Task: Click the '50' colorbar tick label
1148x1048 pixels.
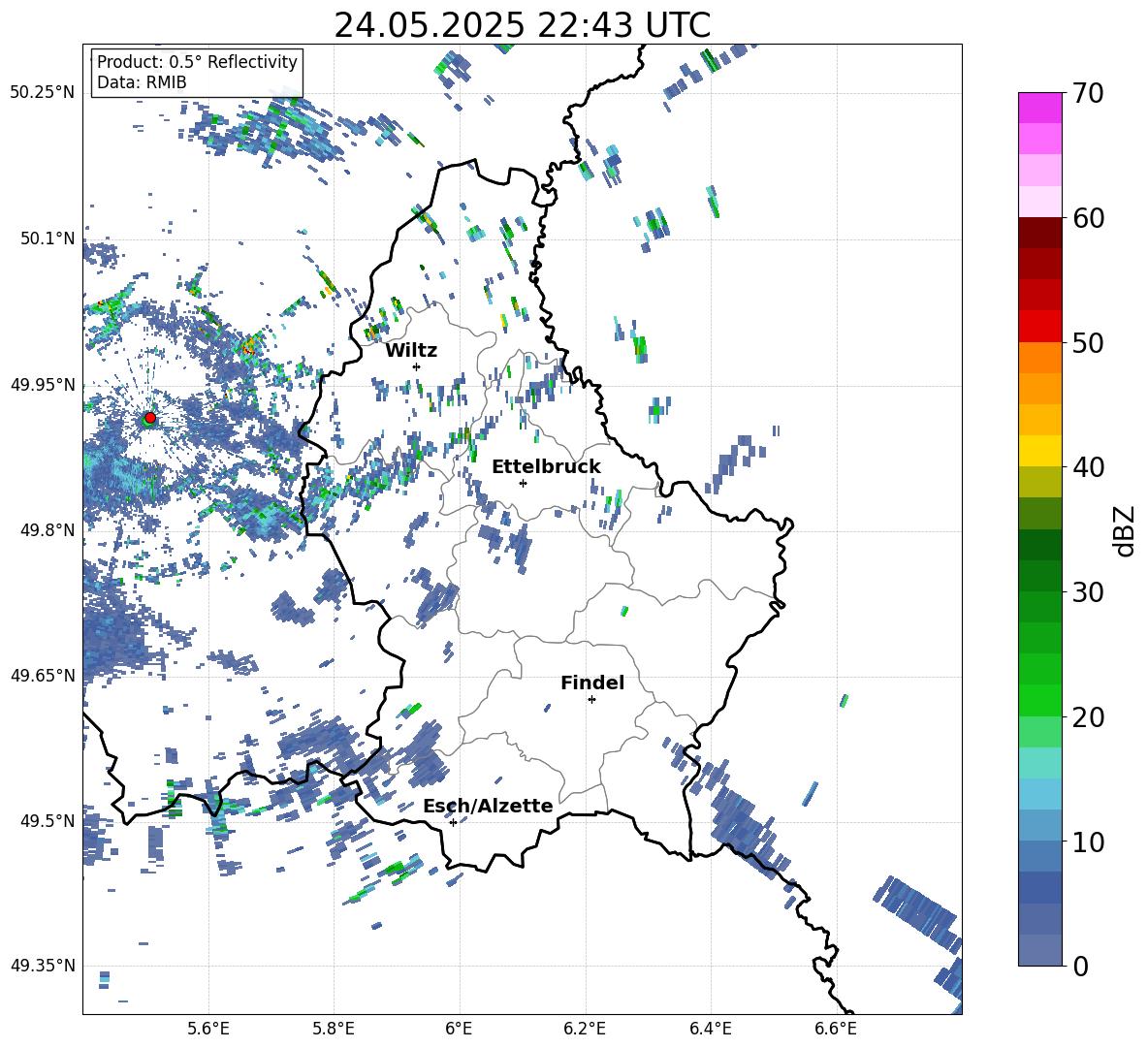Action: [1088, 343]
